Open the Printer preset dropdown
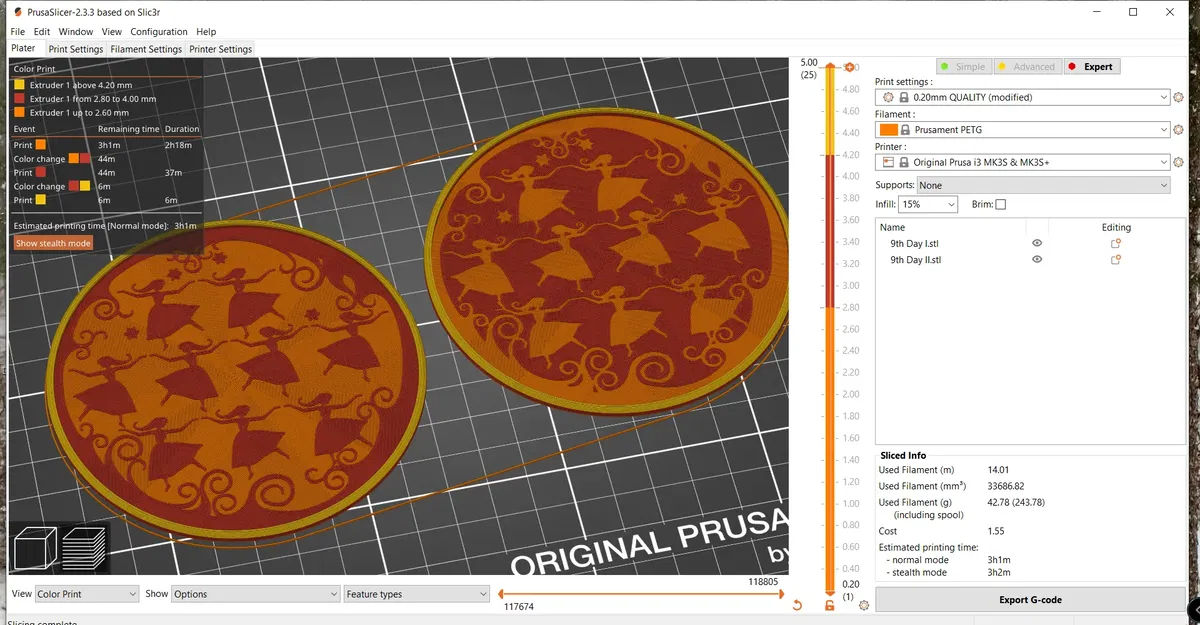The image size is (1200, 625). 1022,162
